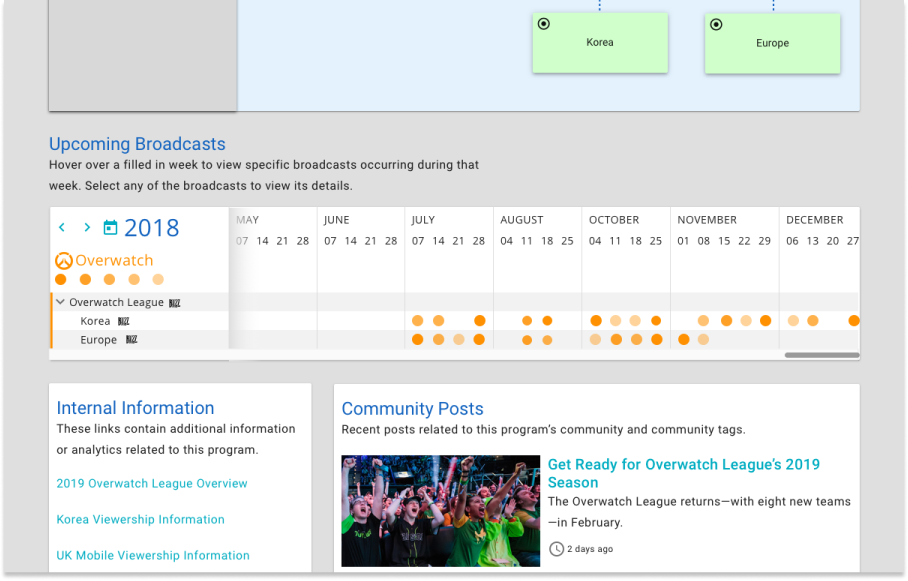Select the Korea broadcast dot for July 14
Viewport: 908px width, 581px height.
[x=438, y=321]
